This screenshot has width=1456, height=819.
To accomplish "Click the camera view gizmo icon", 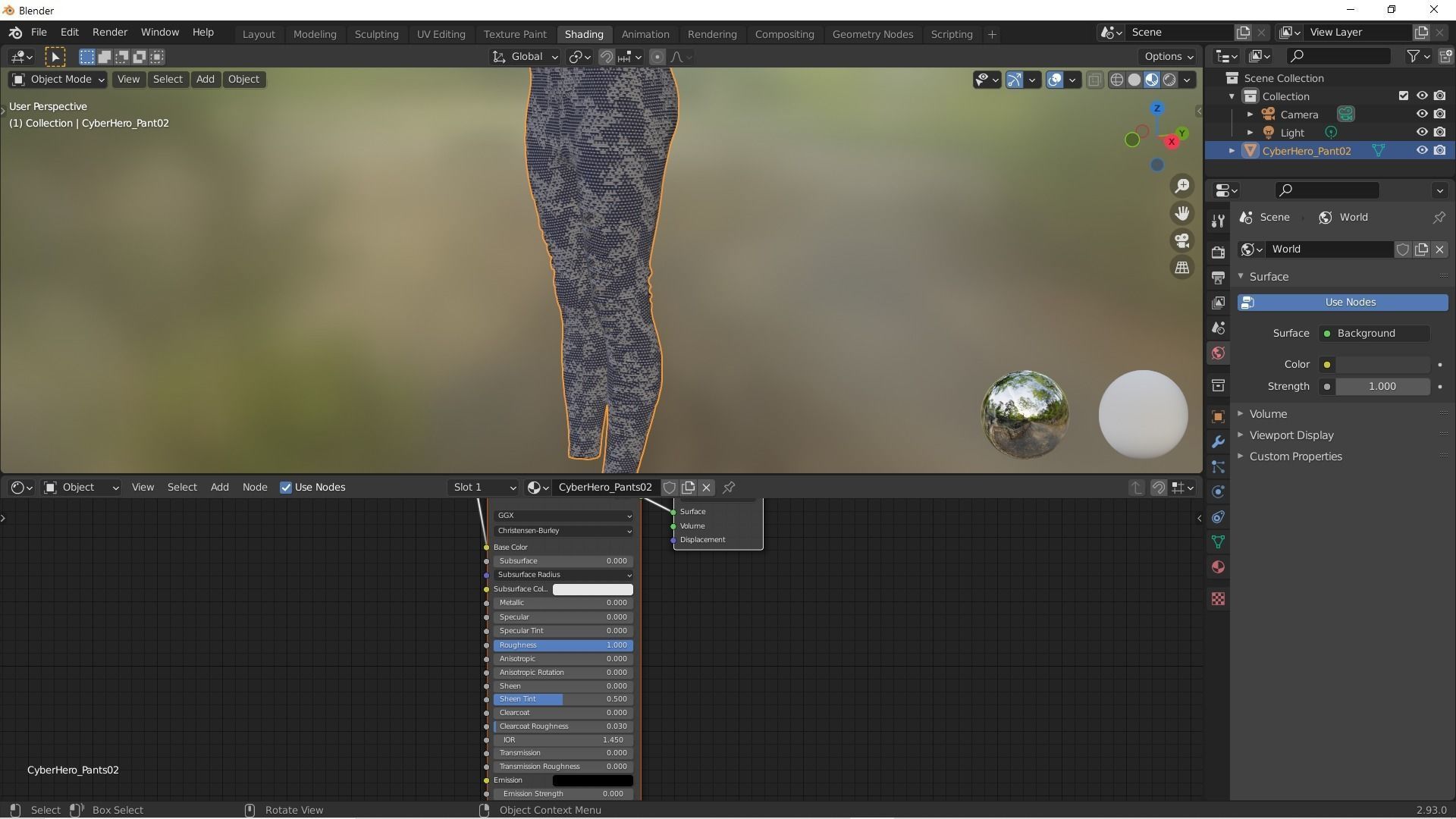I will [x=1181, y=241].
